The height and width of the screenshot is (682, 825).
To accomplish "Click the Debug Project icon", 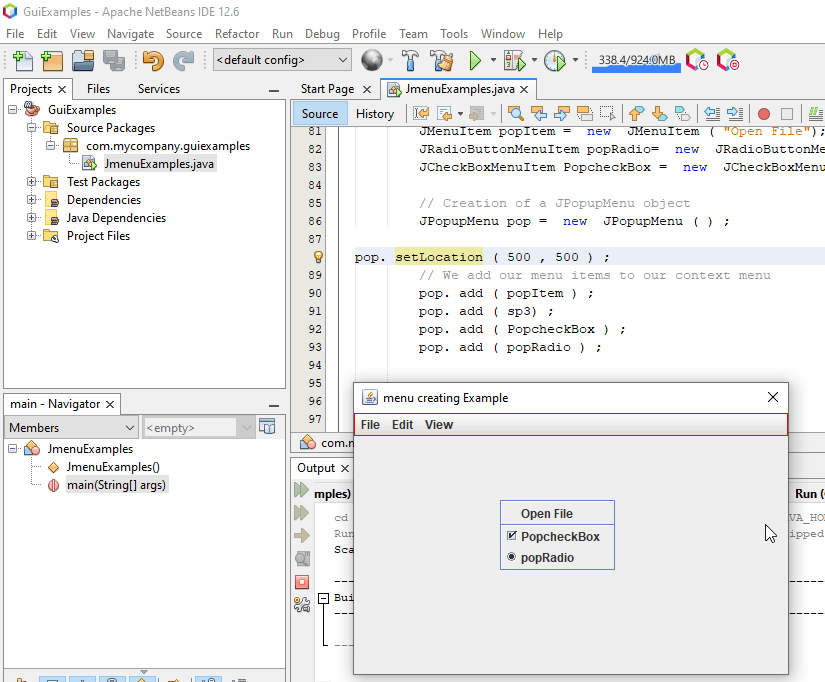I will (x=515, y=61).
